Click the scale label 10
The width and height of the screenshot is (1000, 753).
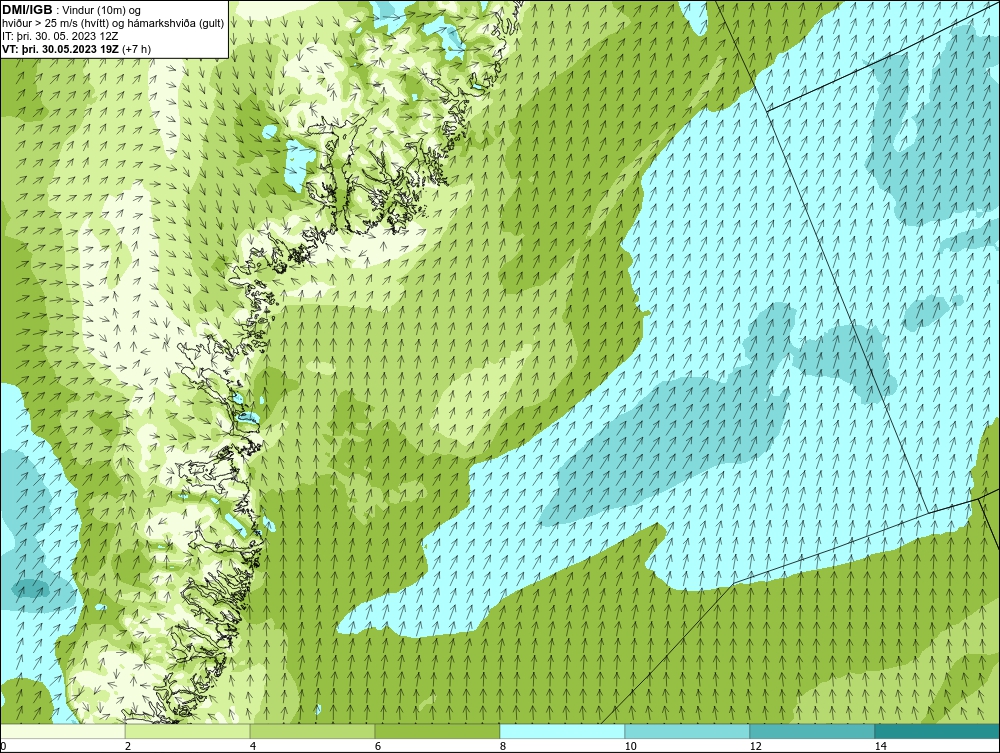[630, 746]
